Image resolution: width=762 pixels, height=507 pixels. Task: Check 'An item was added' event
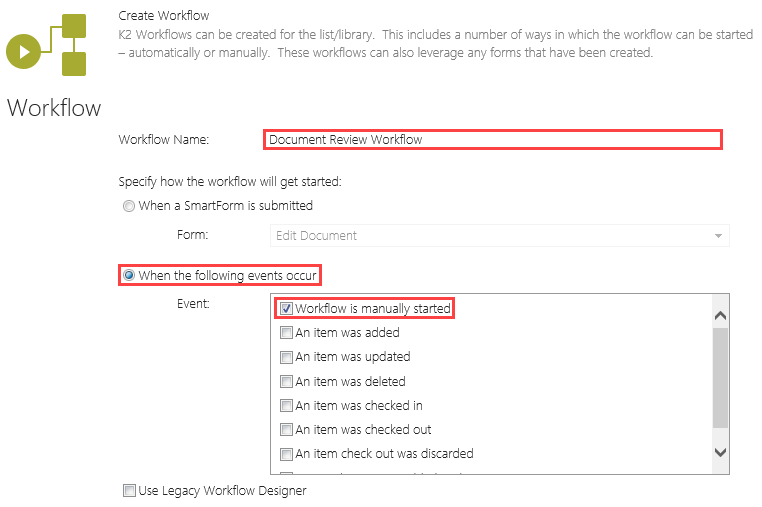pyautogui.click(x=287, y=333)
